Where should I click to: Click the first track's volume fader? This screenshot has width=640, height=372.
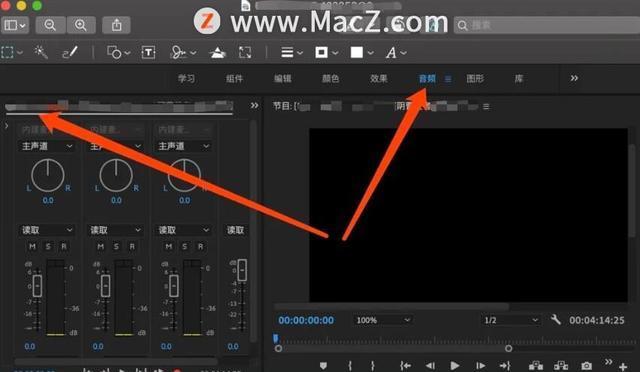tap(37, 286)
